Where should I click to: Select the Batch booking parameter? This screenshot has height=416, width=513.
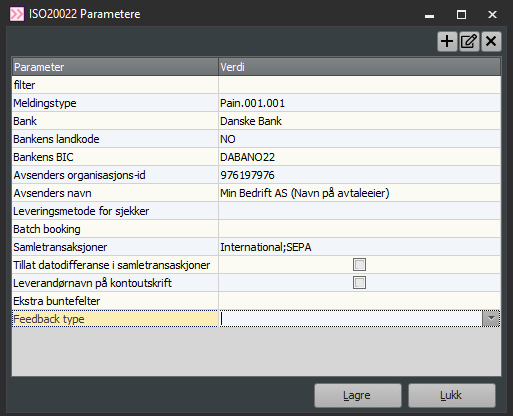(115, 229)
